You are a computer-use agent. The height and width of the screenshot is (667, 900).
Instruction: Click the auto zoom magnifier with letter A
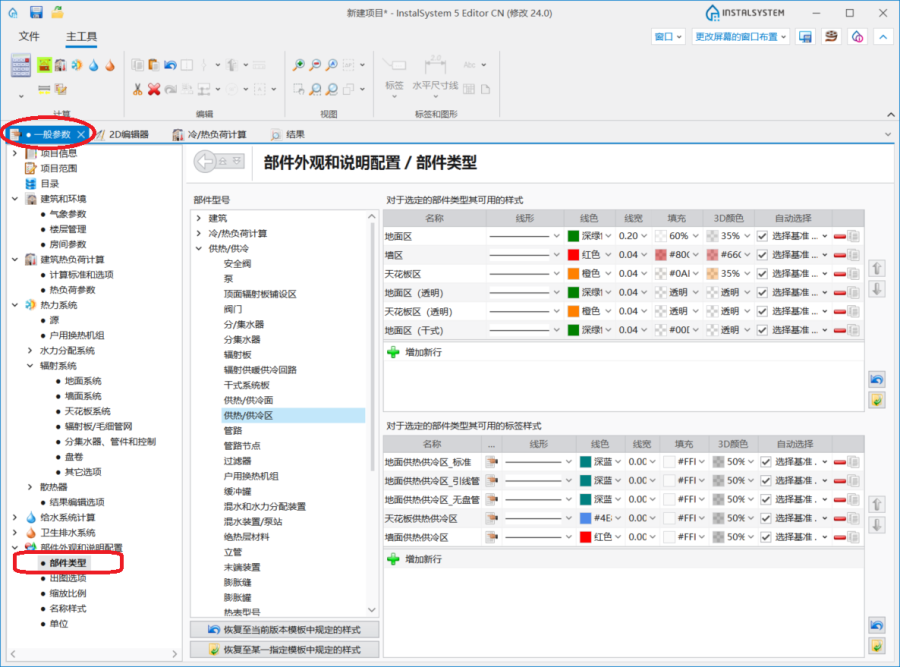(331, 65)
